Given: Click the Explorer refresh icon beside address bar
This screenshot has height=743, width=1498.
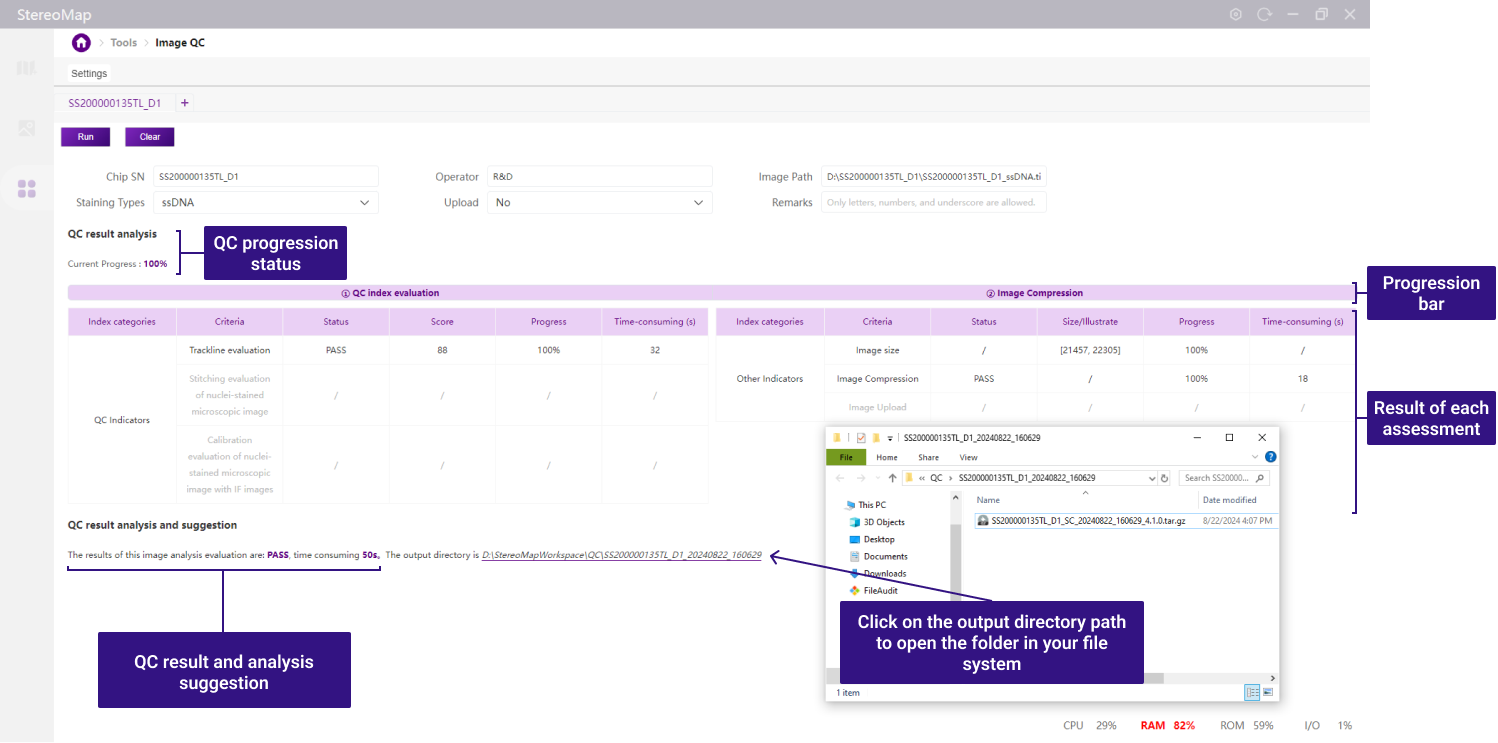Looking at the screenshot, I should [x=1164, y=478].
